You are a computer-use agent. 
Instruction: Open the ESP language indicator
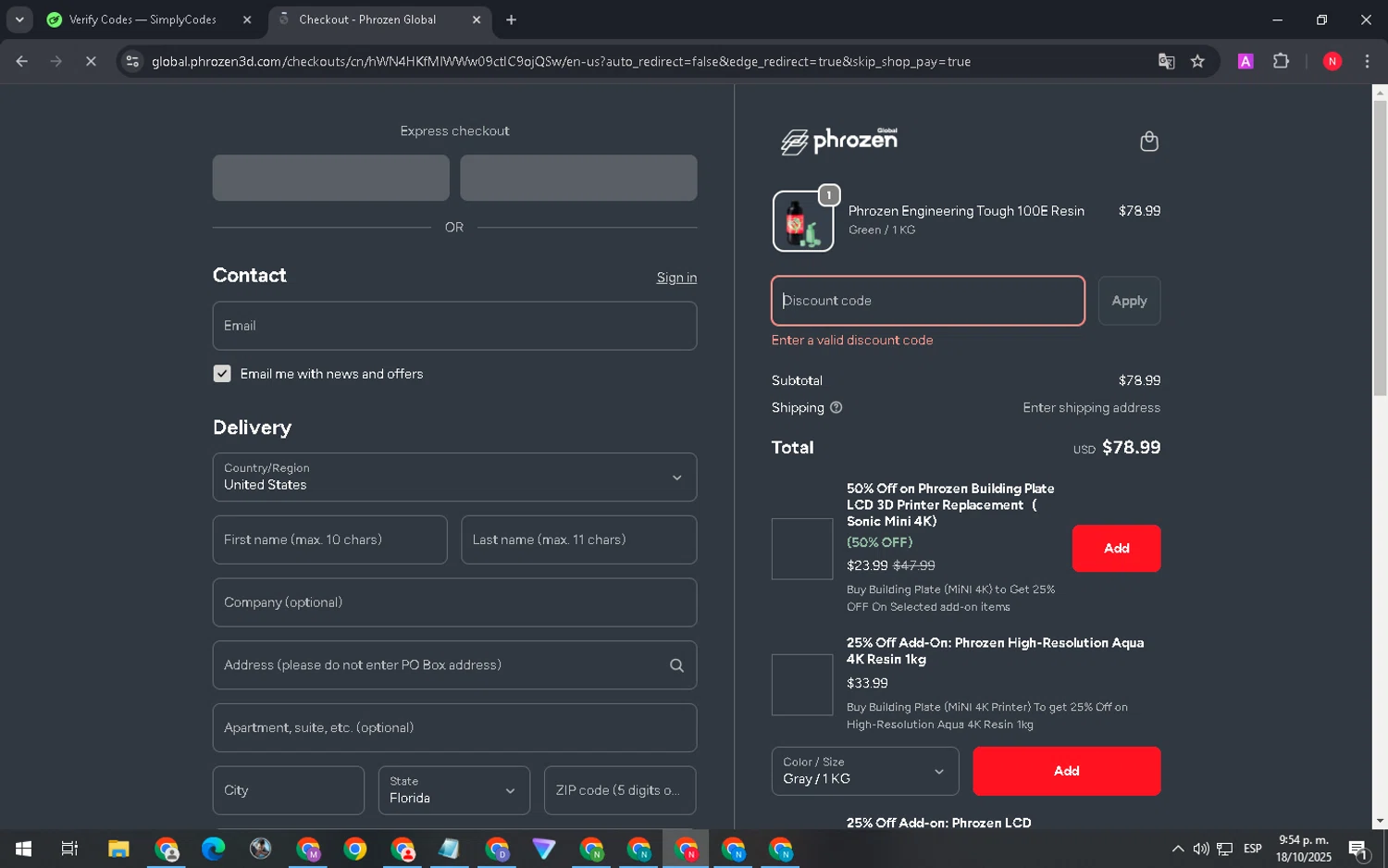1252,849
